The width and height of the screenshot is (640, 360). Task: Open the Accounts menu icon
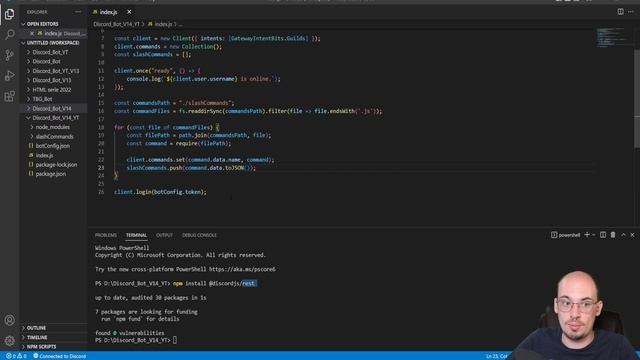pos(9,320)
